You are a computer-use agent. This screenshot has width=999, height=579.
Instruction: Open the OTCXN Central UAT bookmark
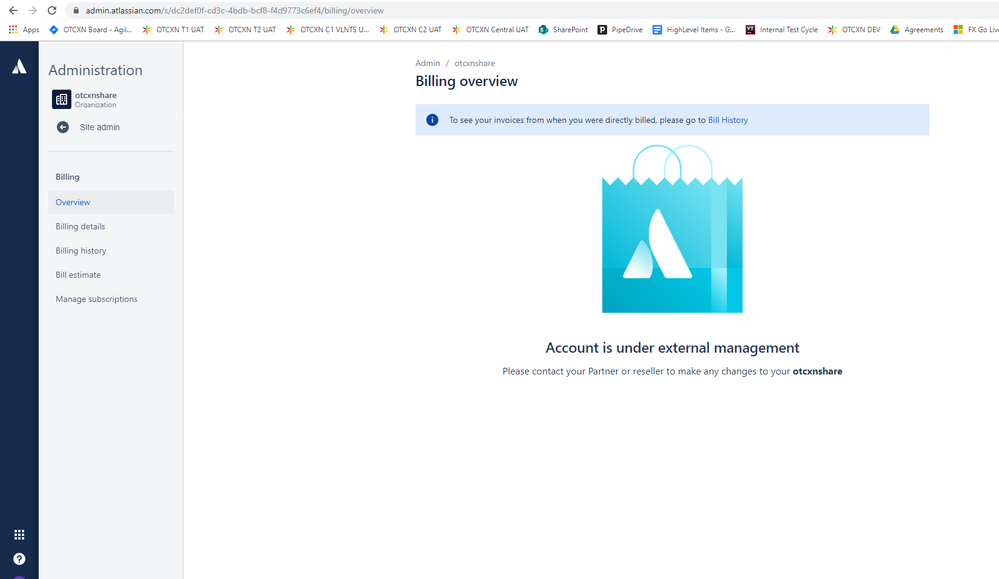tap(490, 29)
